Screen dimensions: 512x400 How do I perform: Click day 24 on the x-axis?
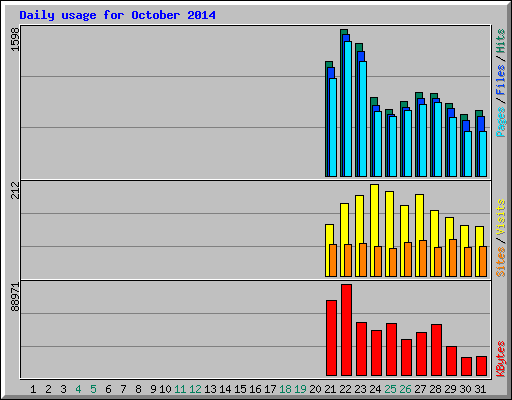click(x=375, y=389)
